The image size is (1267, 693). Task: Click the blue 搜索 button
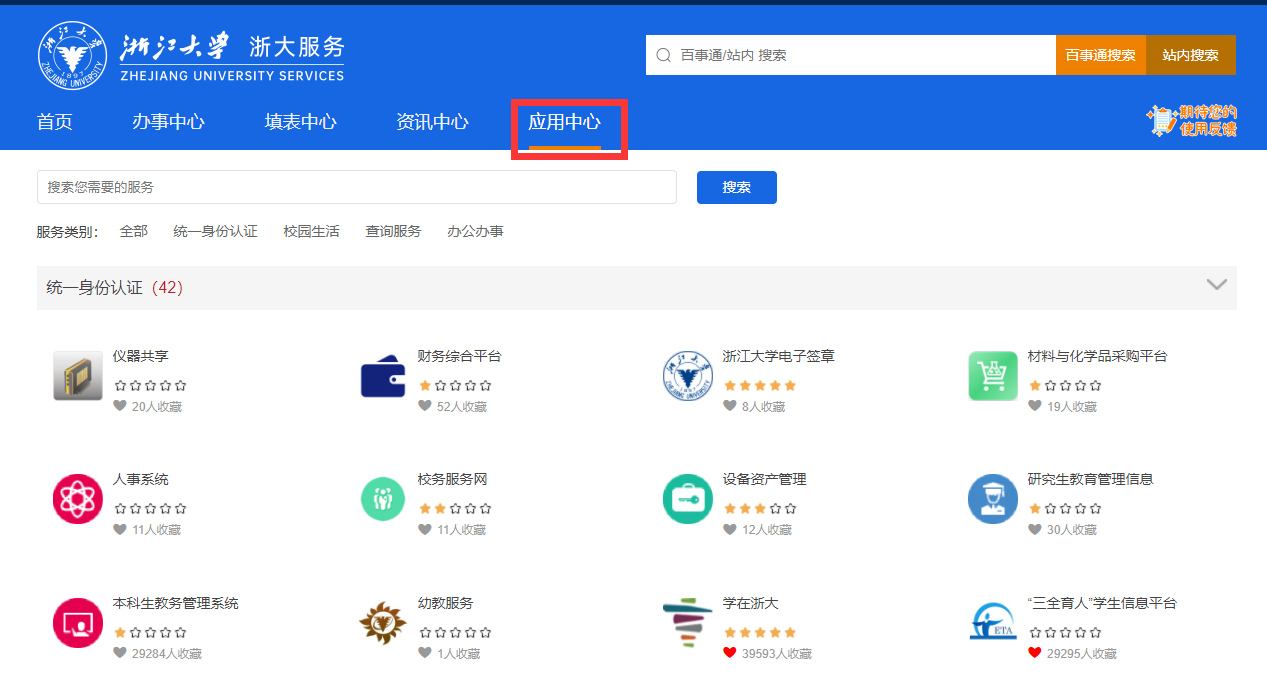tap(737, 187)
